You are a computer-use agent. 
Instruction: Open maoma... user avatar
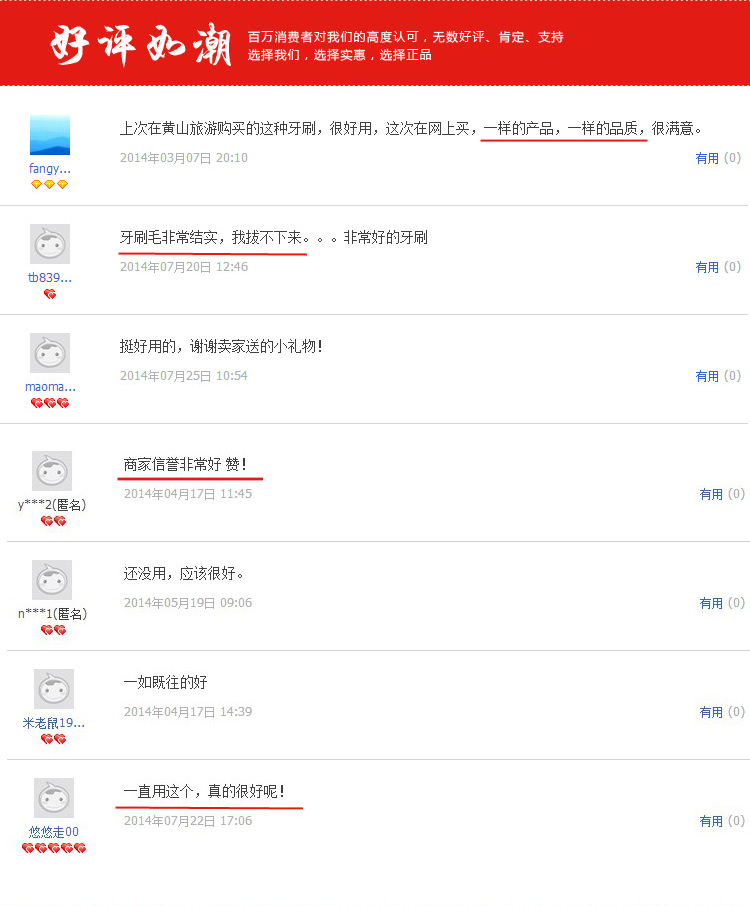(50, 353)
